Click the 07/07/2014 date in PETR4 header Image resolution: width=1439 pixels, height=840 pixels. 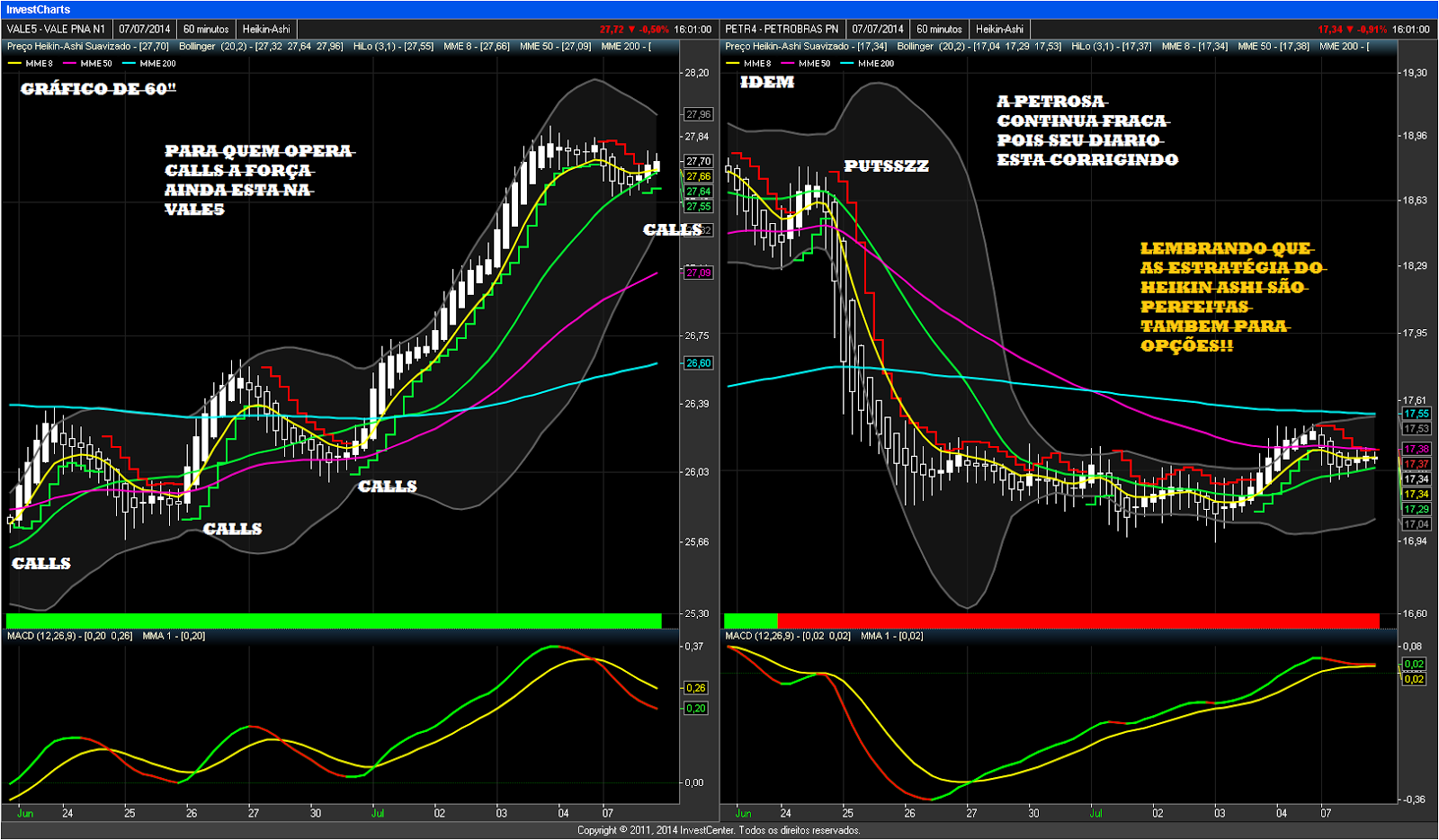878,29
